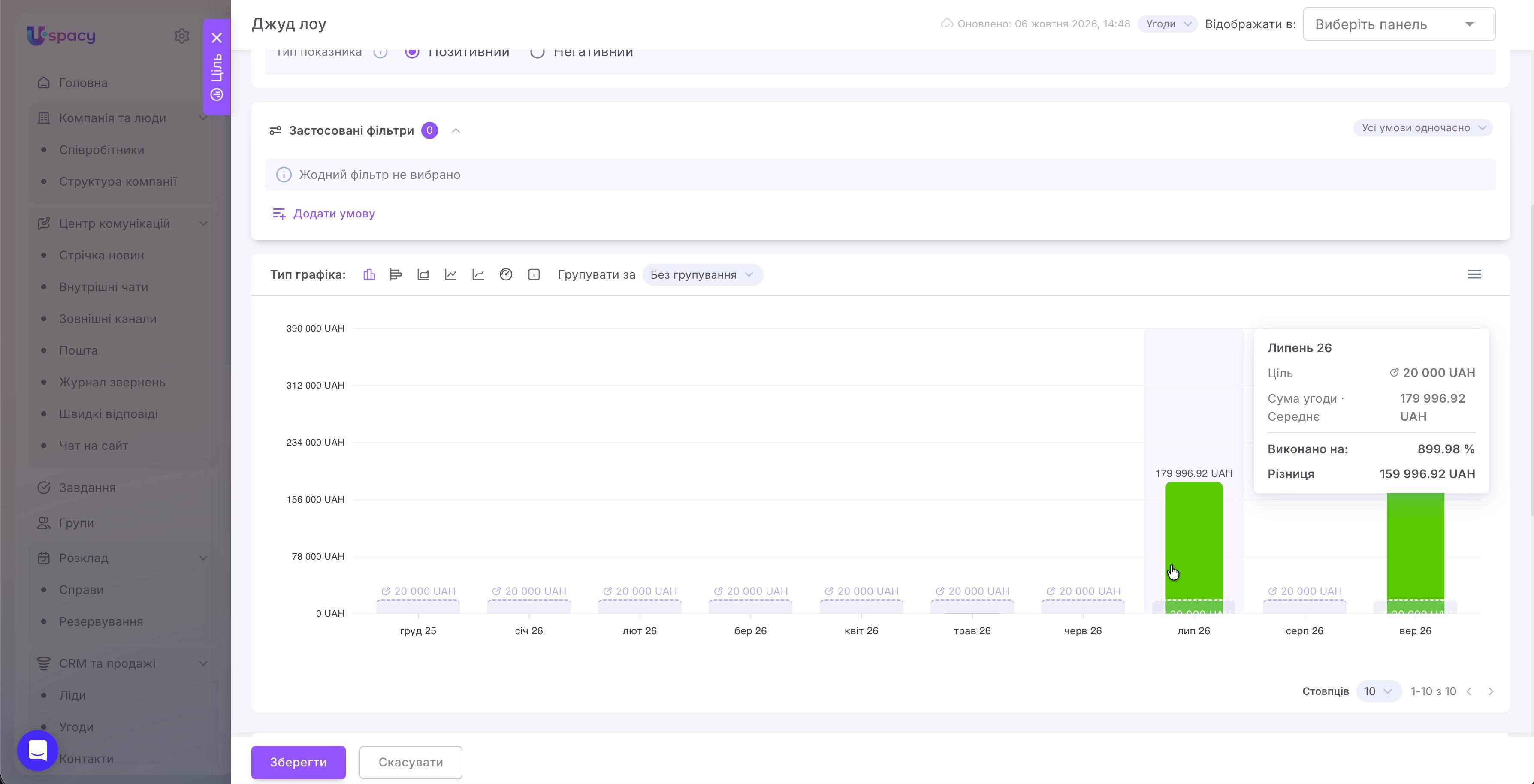Click the Скасувати button
Viewport: 1534px width, 784px height.
411,762
